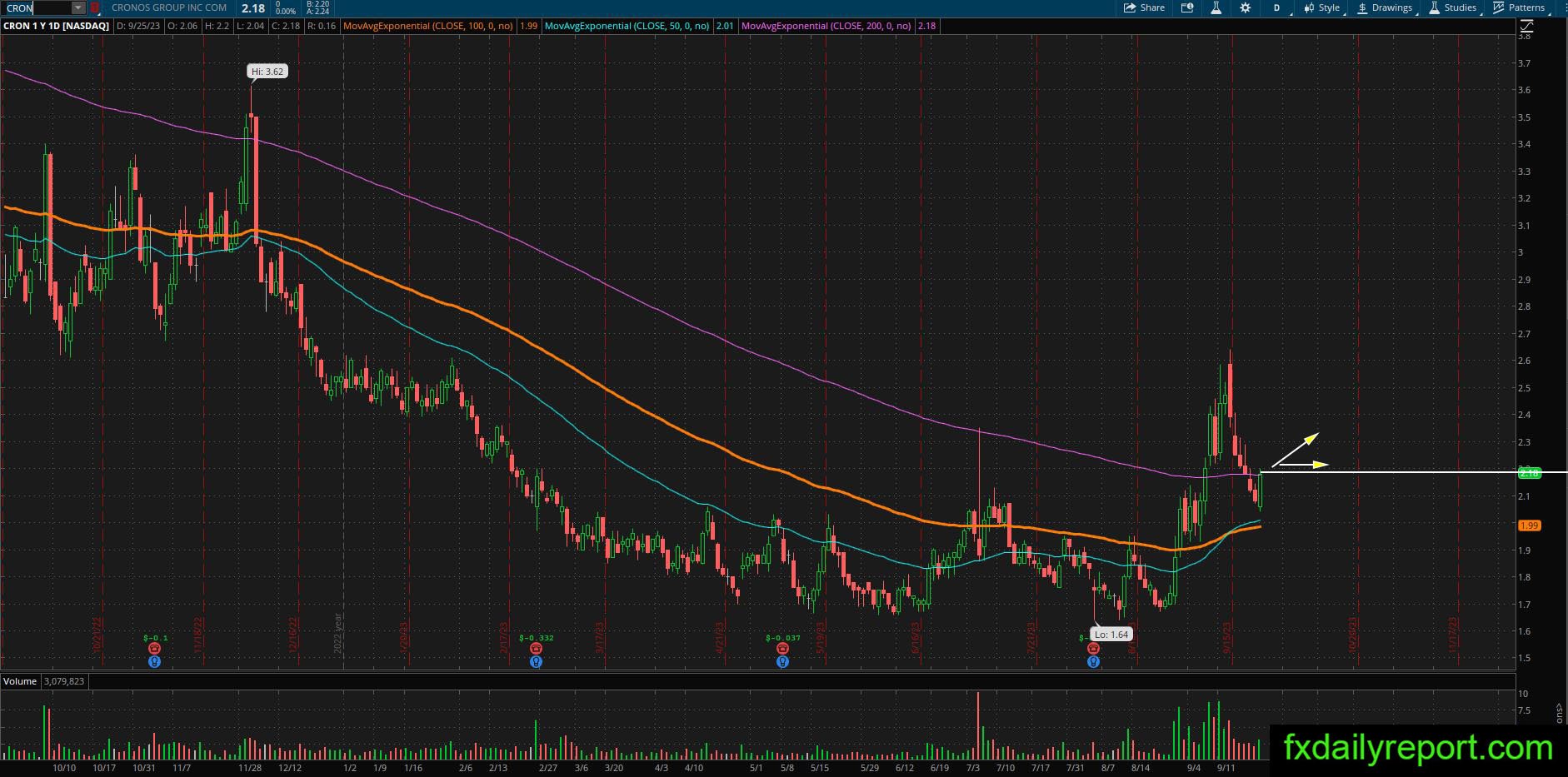
Task: Open the symbol selector dropdown arrow
Action: [x=77, y=7]
